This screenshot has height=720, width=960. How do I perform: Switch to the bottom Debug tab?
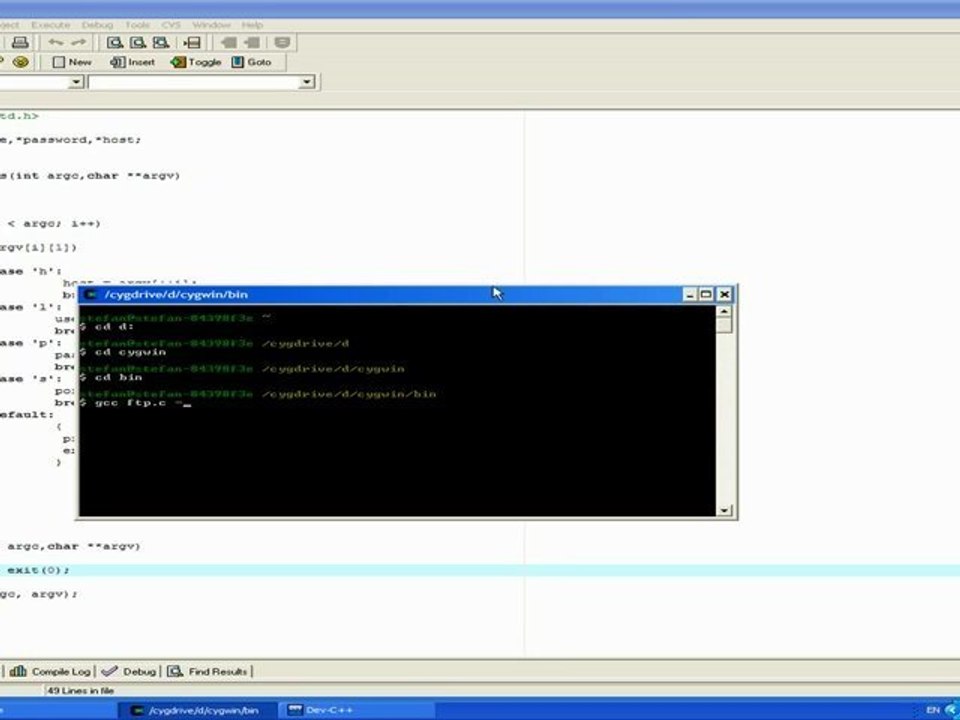(129, 672)
